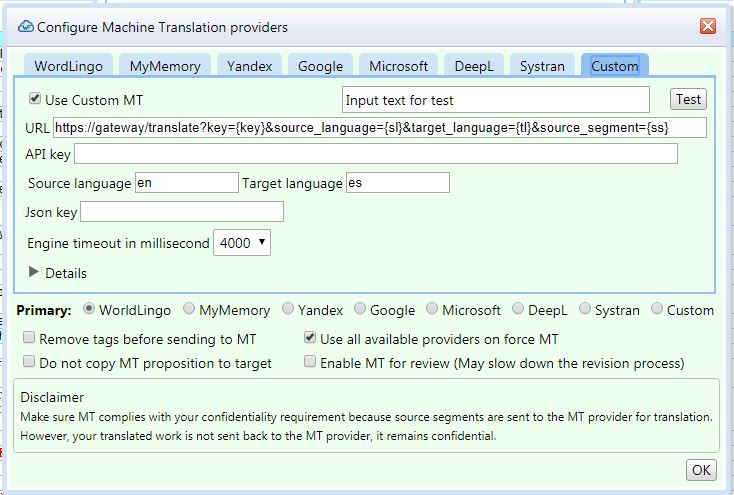The height and width of the screenshot is (495, 734).
Task: Click the OK button
Action: (700, 470)
